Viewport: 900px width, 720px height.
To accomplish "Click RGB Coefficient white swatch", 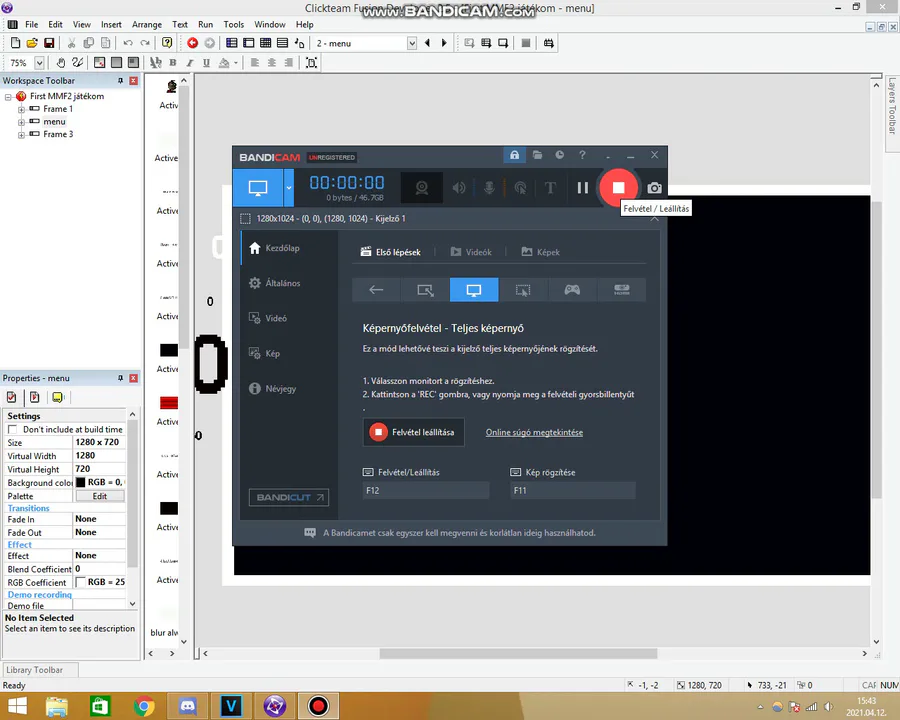I will pos(80,582).
